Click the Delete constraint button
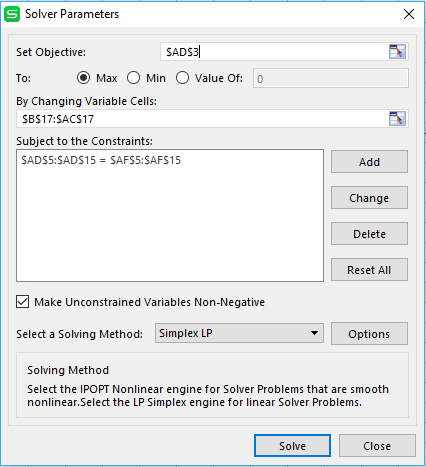The height and width of the screenshot is (467, 426). tap(369, 234)
